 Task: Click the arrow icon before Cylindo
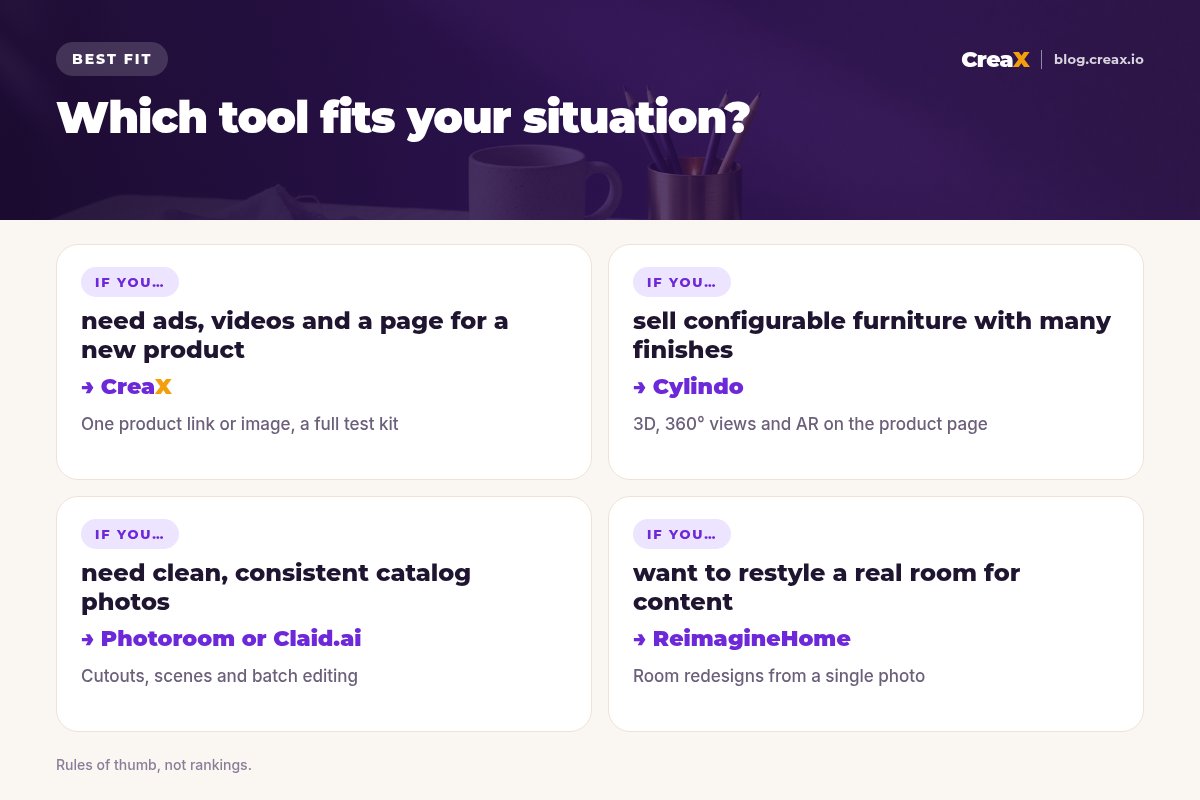pyautogui.click(x=640, y=387)
